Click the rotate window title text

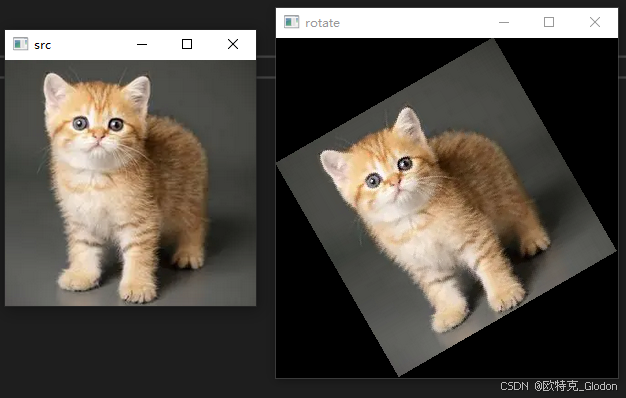point(322,23)
